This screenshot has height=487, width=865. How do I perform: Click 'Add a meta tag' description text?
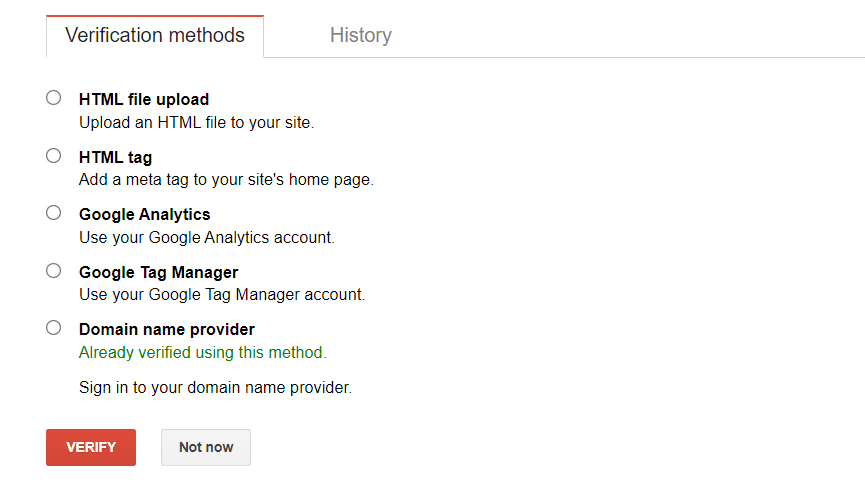225,180
